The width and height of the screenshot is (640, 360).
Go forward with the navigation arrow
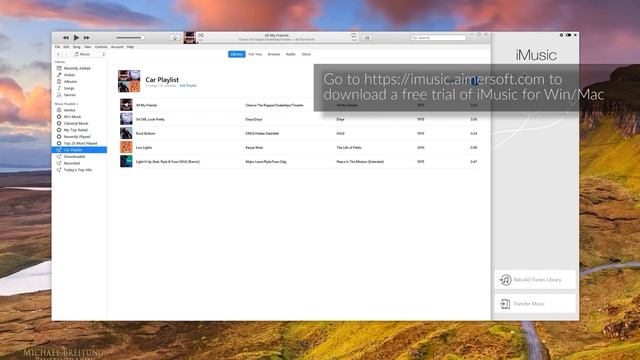[65, 54]
